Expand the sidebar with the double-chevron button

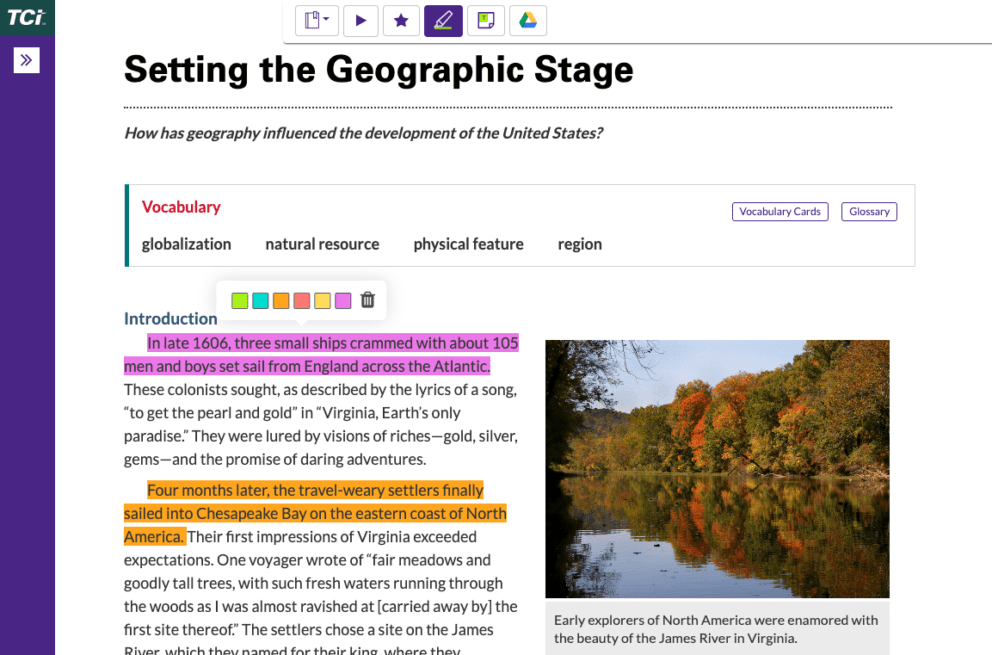(26, 60)
